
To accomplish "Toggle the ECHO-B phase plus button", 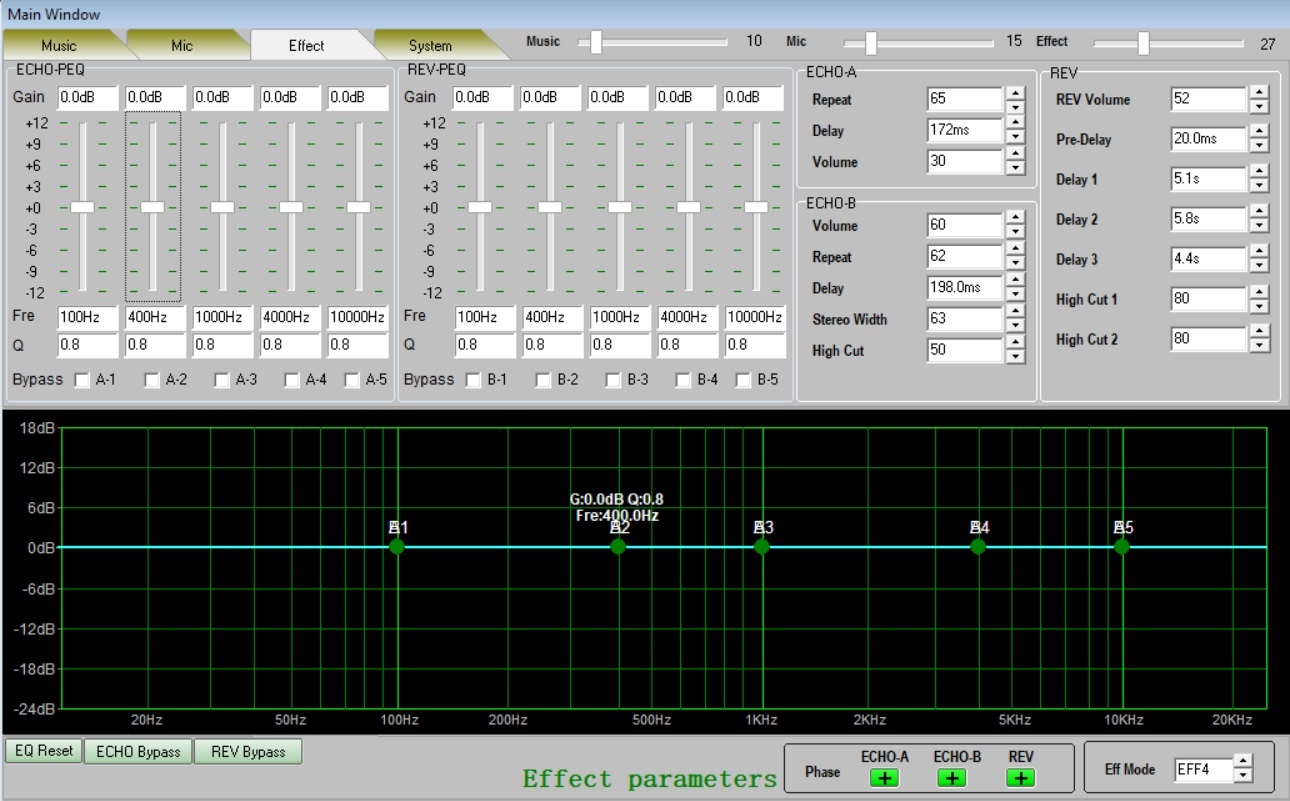I will pos(953,778).
